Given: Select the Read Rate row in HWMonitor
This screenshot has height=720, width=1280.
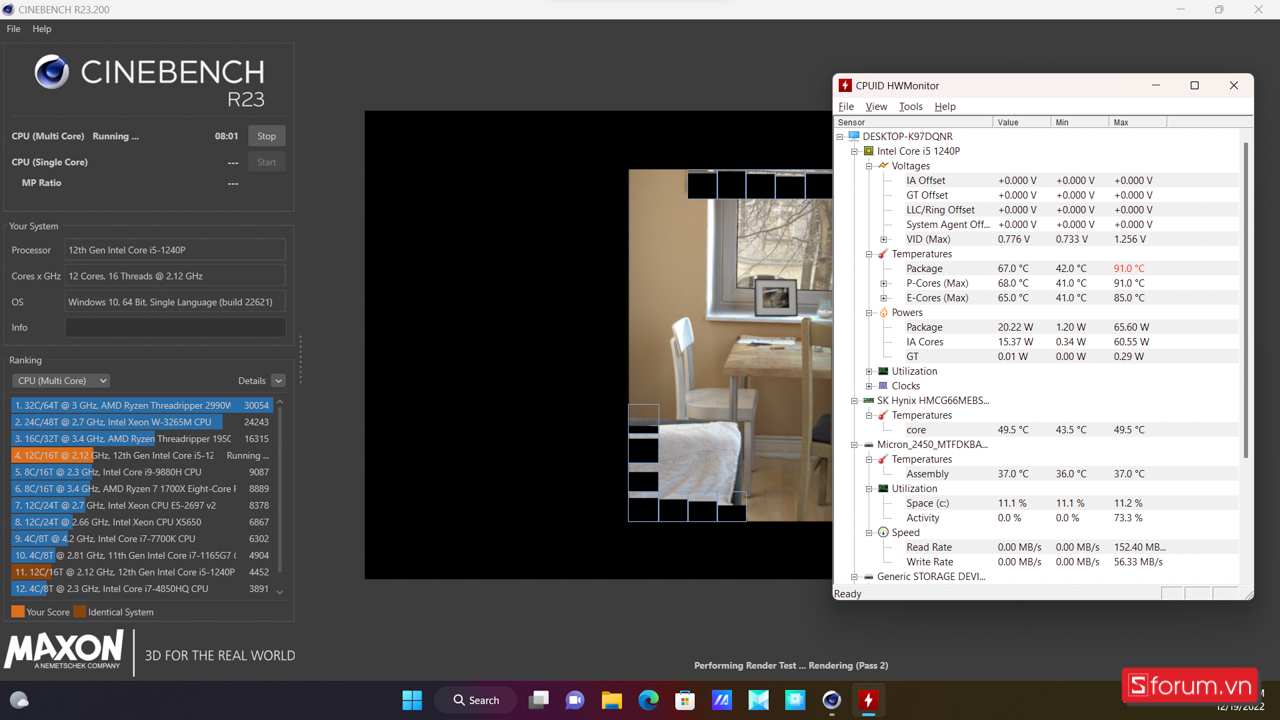Looking at the screenshot, I should tap(1038, 547).
